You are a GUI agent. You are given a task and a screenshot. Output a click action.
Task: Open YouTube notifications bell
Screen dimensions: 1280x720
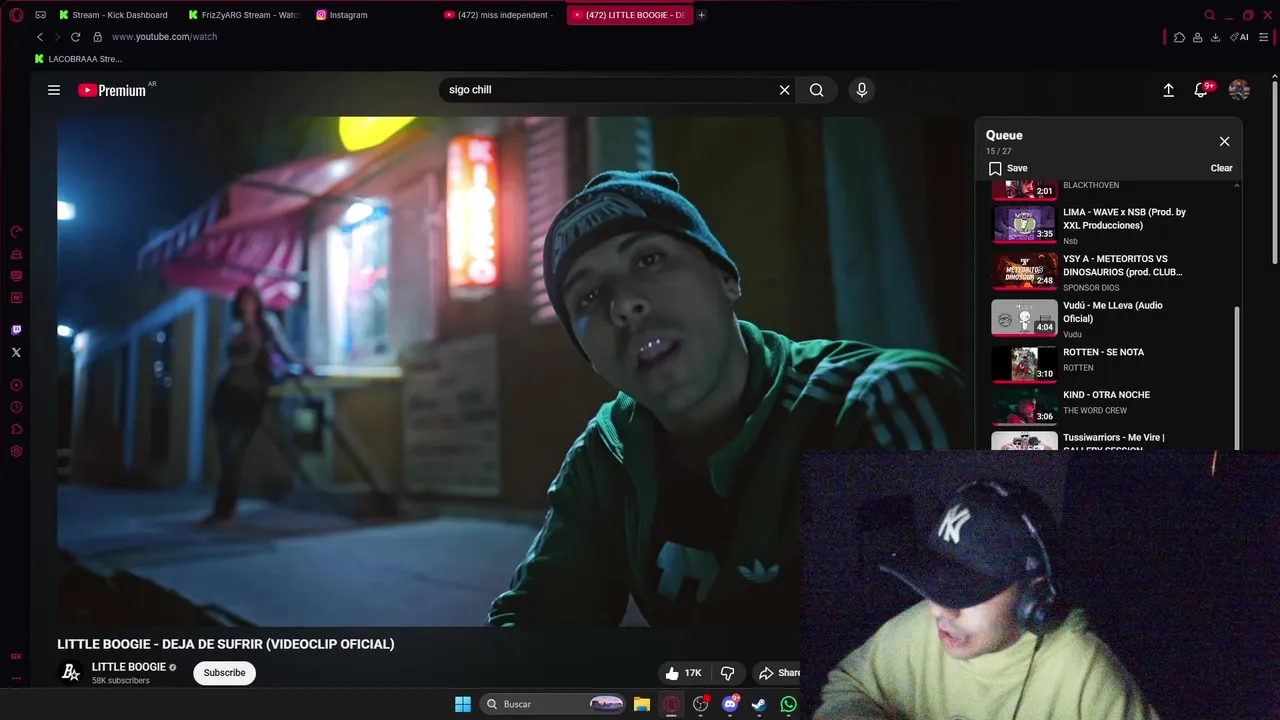pyautogui.click(x=1202, y=90)
